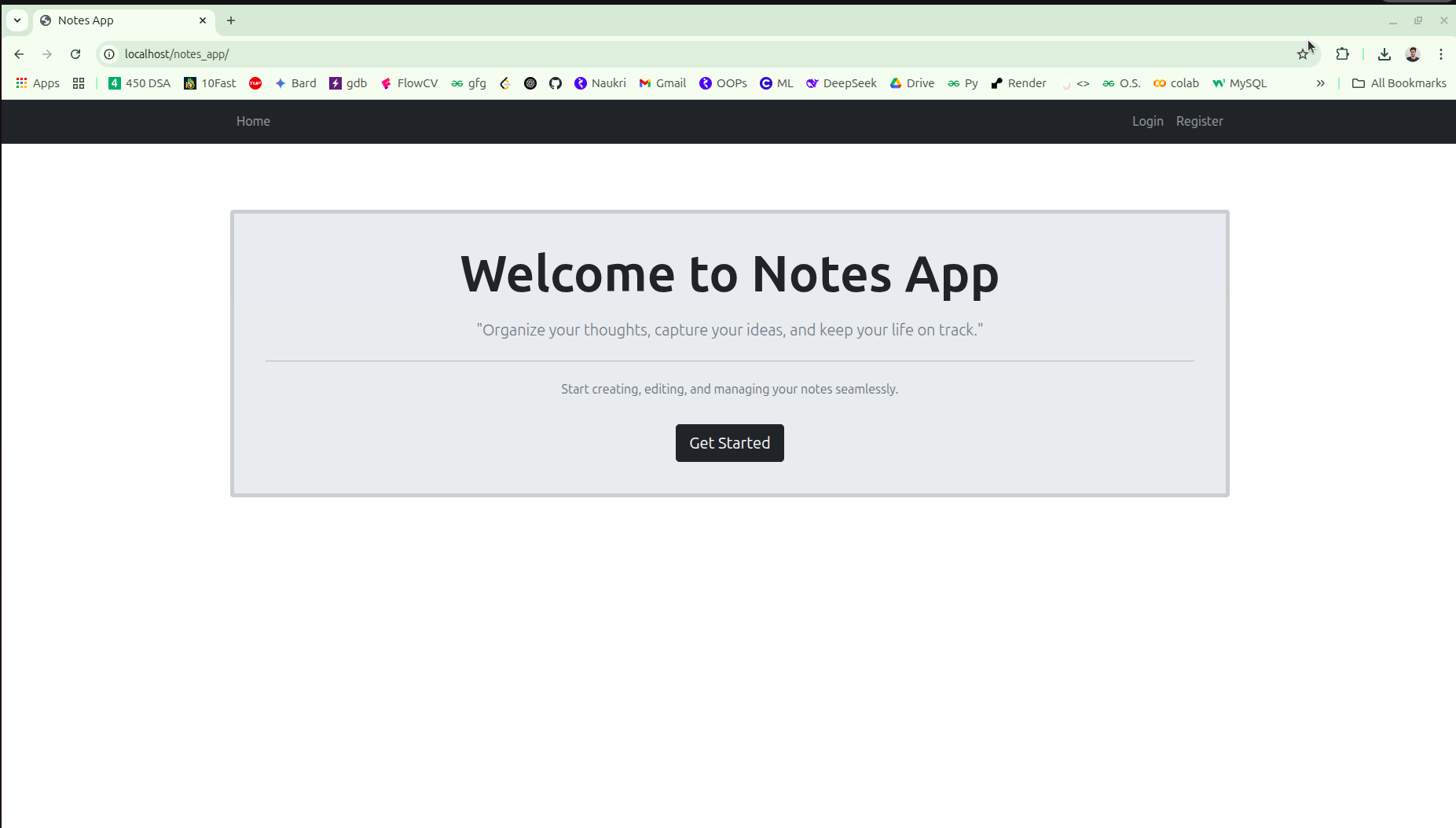
Task: Open the 450 DSA bookmark
Action: (139, 83)
